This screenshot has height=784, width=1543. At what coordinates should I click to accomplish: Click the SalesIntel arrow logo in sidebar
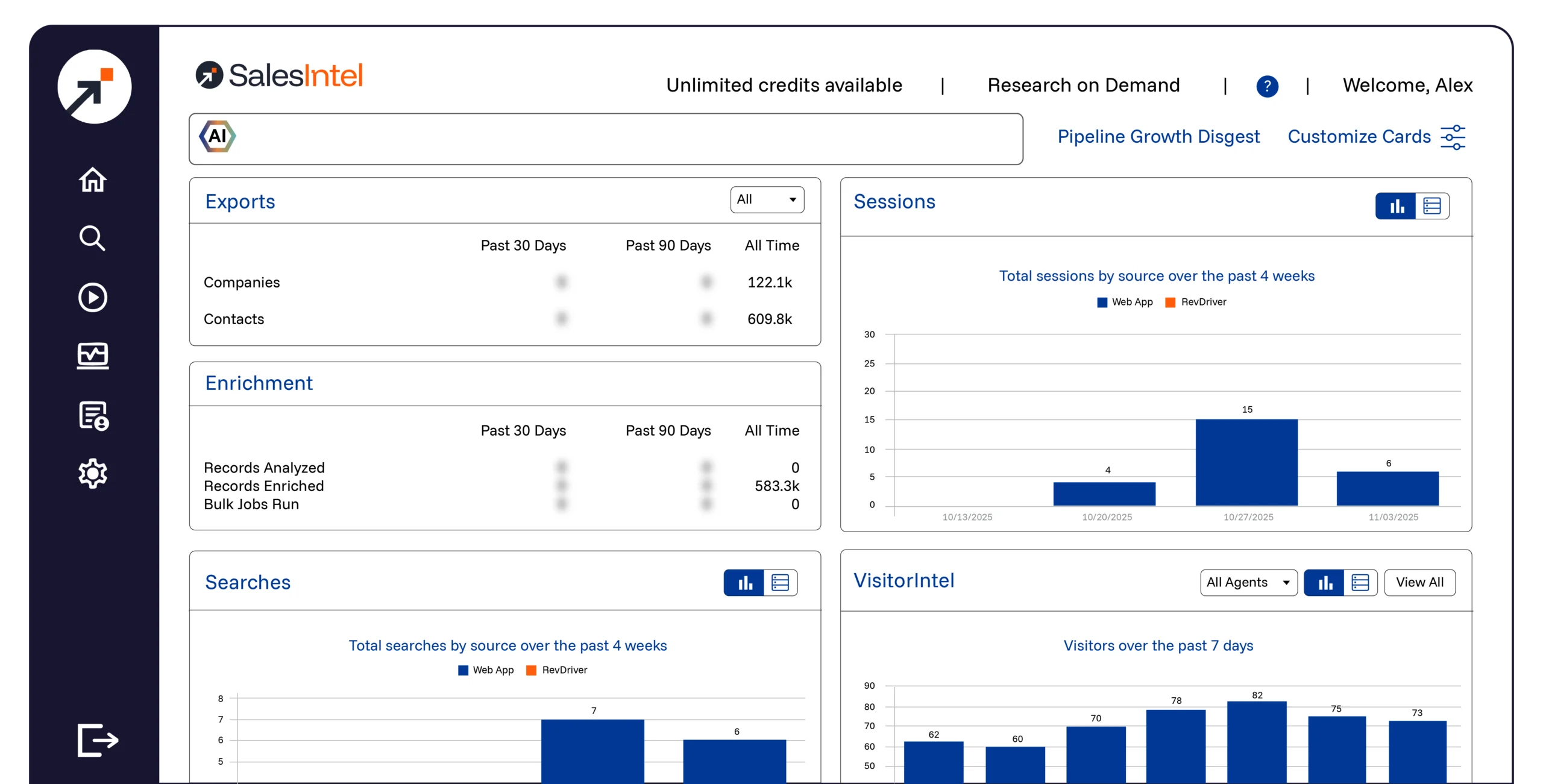pos(94,87)
